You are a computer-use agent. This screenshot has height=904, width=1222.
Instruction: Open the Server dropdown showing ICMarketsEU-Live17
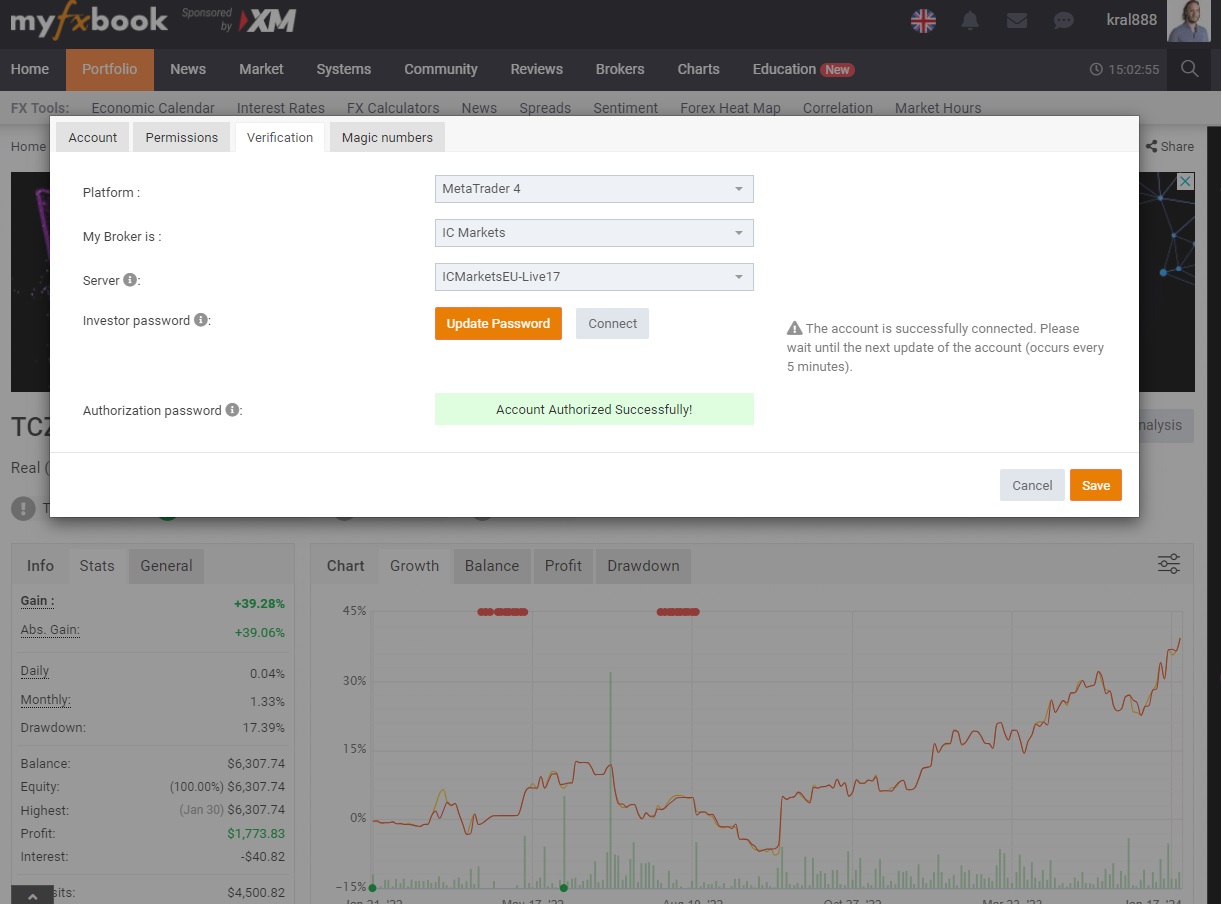tap(594, 277)
